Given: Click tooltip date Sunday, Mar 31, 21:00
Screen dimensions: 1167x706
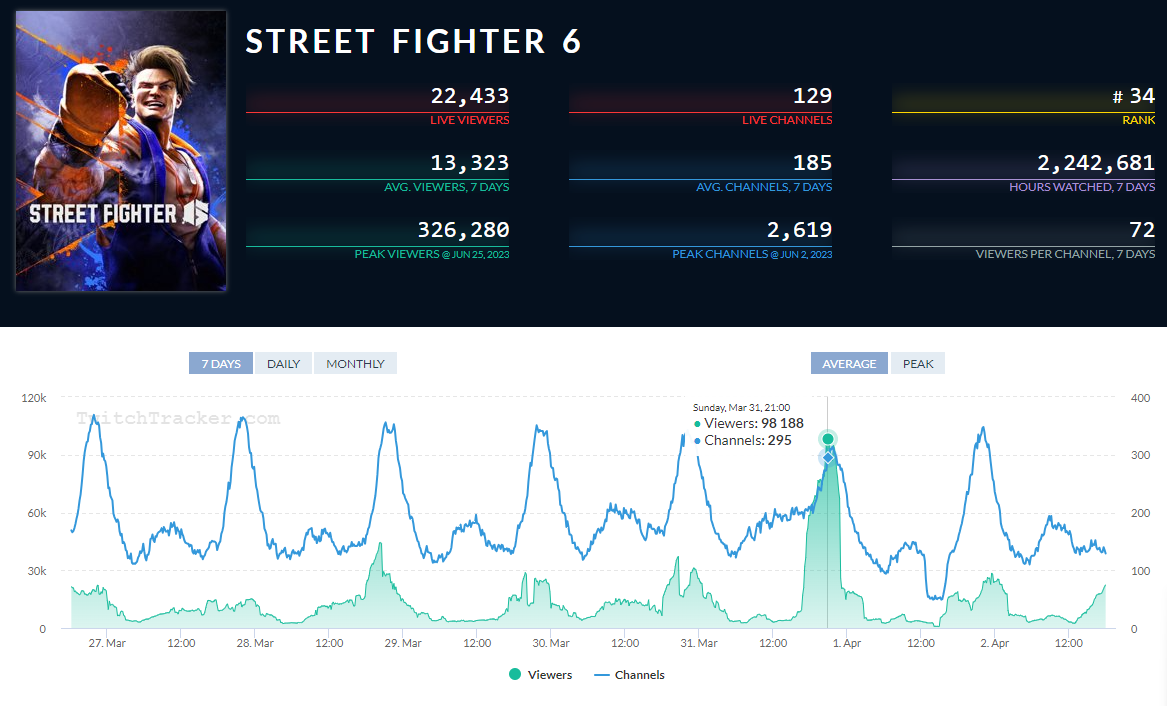Looking at the screenshot, I should (x=741, y=408).
